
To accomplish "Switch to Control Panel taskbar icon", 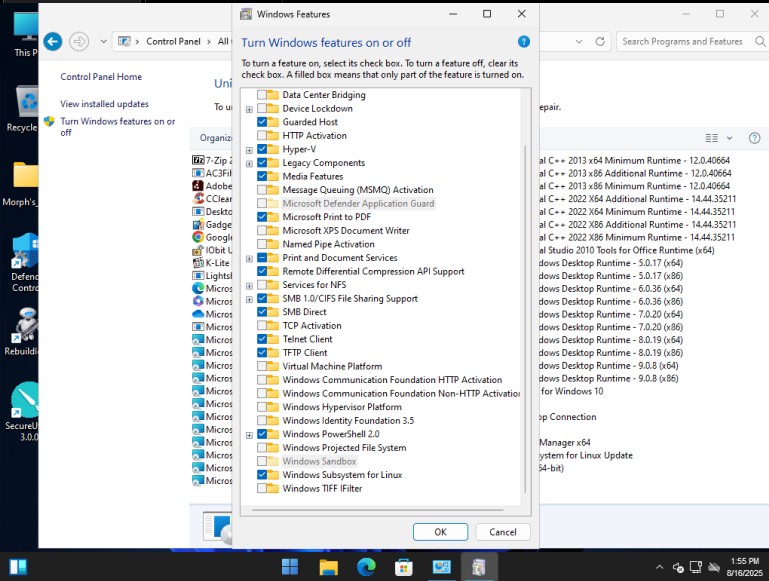I will coord(441,567).
